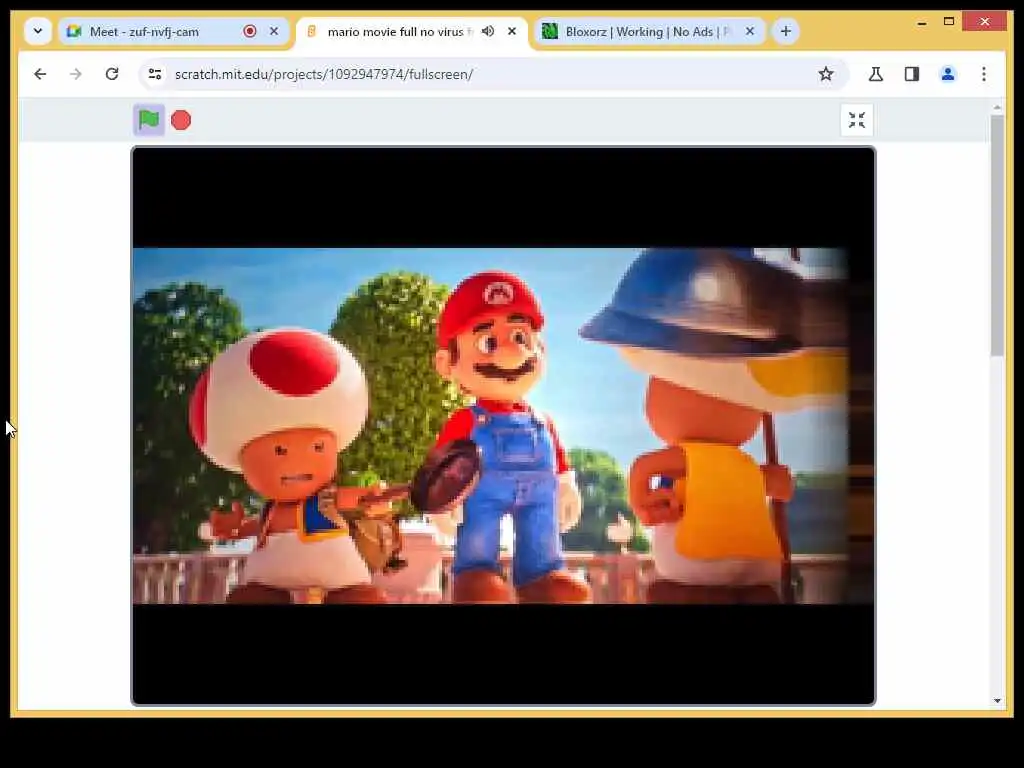Switch to the Meet - zuf-nvfj-cam tab
Image resolution: width=1024 pixels, height=768 pixels.
174,31
